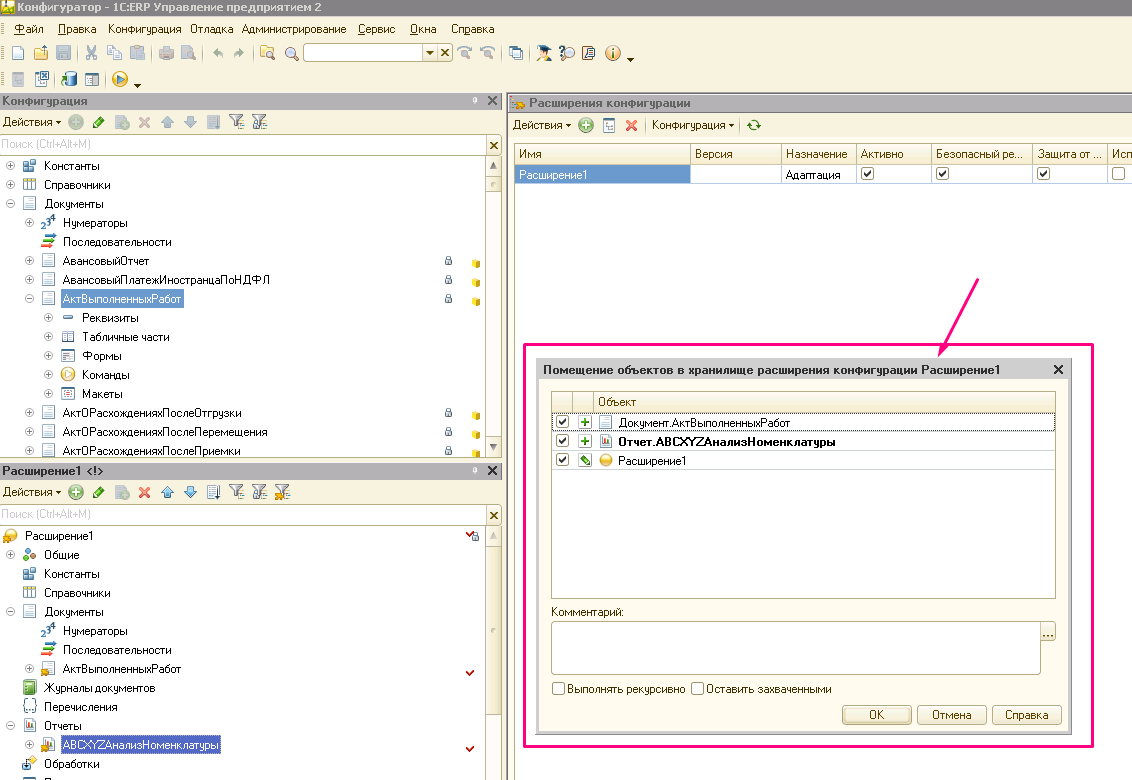Click the Расширение1 panel search field
Screen dimensions: 1132x780
[x=243, y=514]
